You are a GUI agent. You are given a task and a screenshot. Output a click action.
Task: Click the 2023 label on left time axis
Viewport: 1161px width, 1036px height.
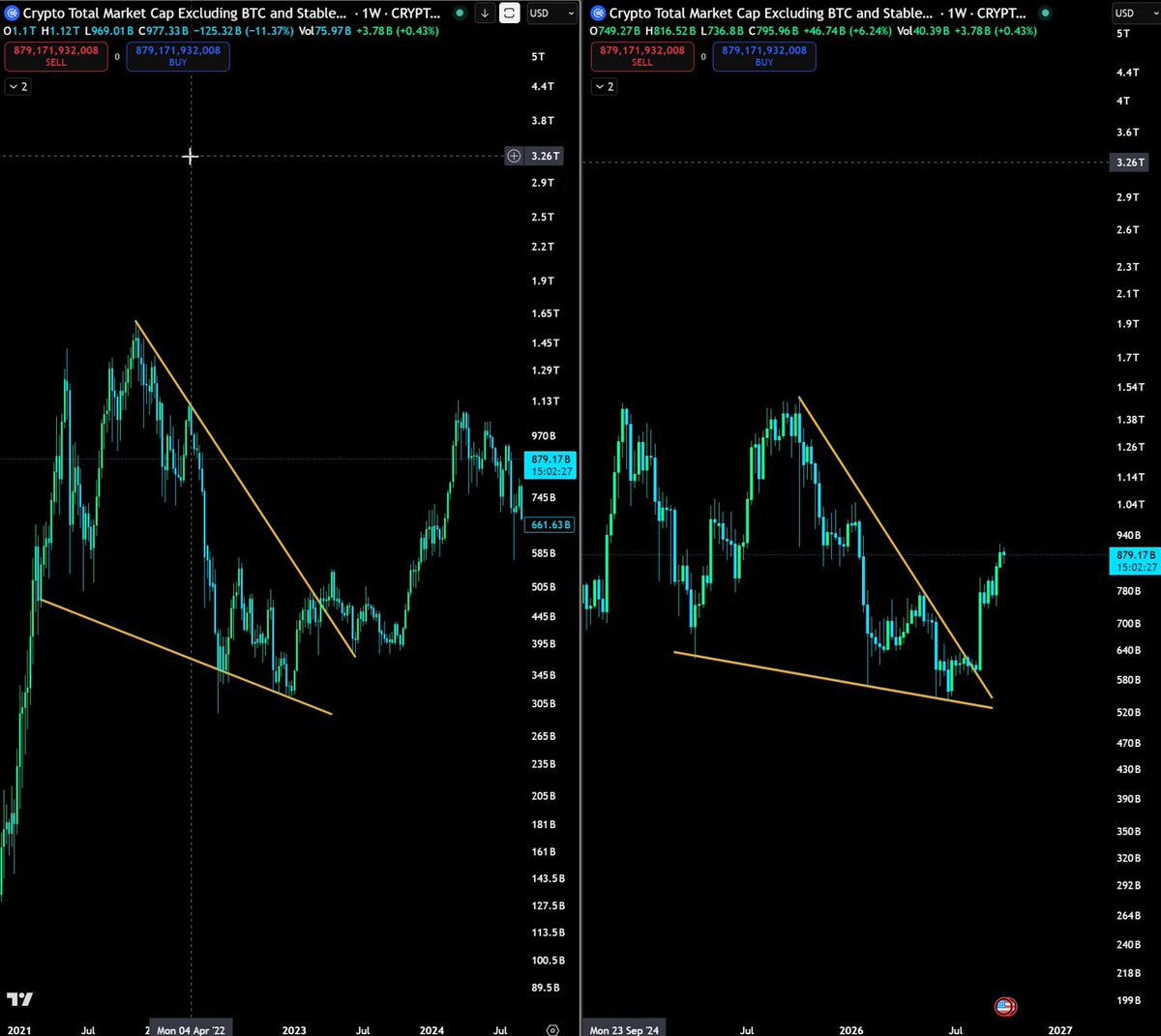tap(294, 1030)
